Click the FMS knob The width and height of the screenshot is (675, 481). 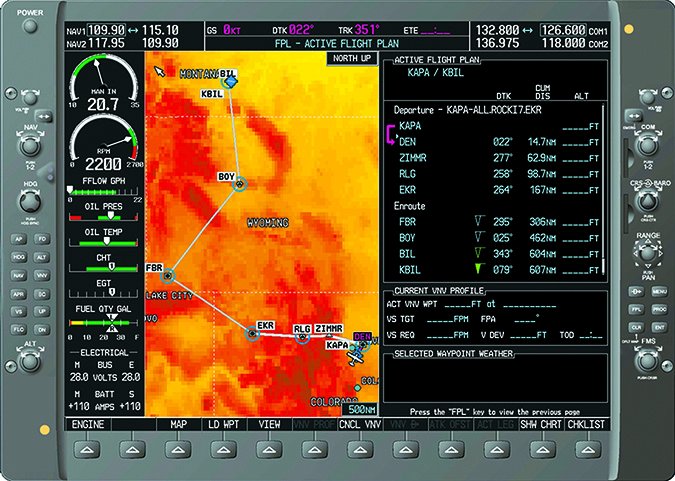click(648, 360)
